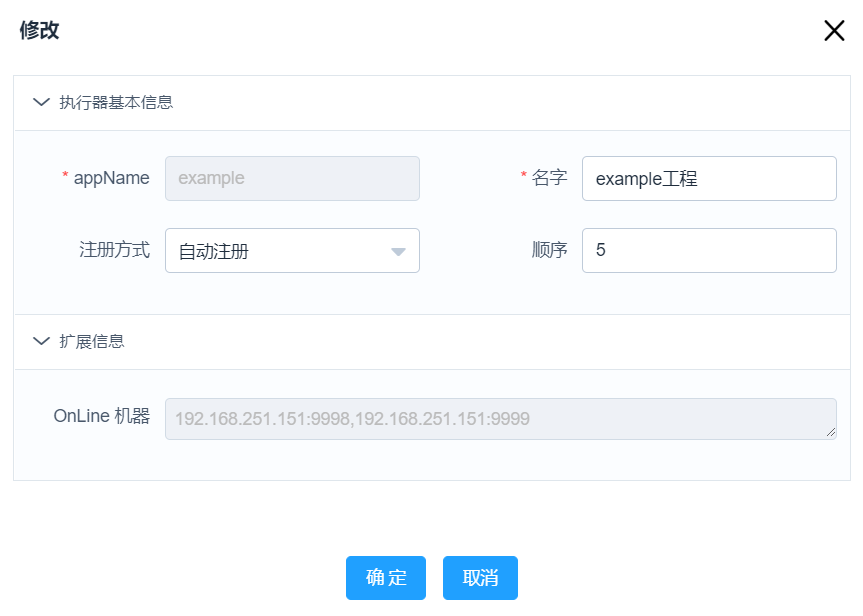Open the 注册方式 dropdown arrow
Image resolution: width=863 pixels, height=616 pixels.
400,250
